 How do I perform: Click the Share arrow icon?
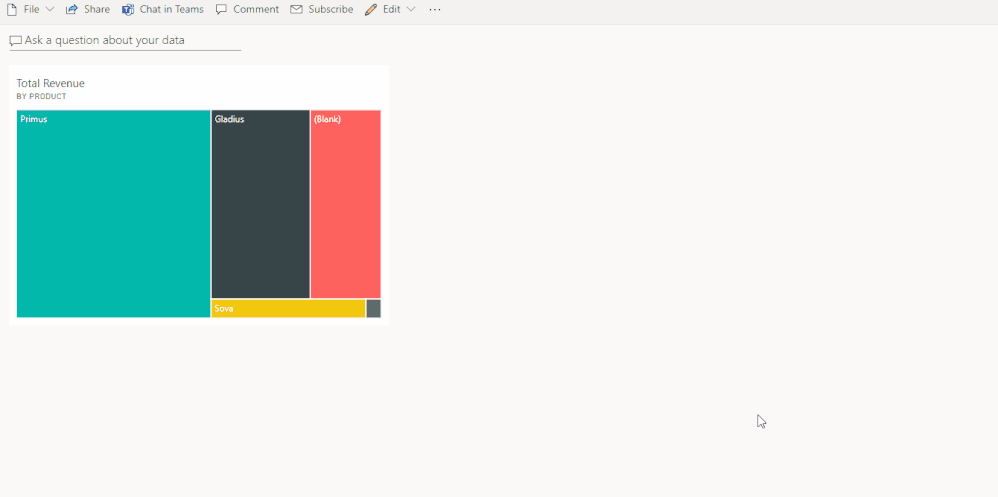pyautogui.click(x=72, y=9)
